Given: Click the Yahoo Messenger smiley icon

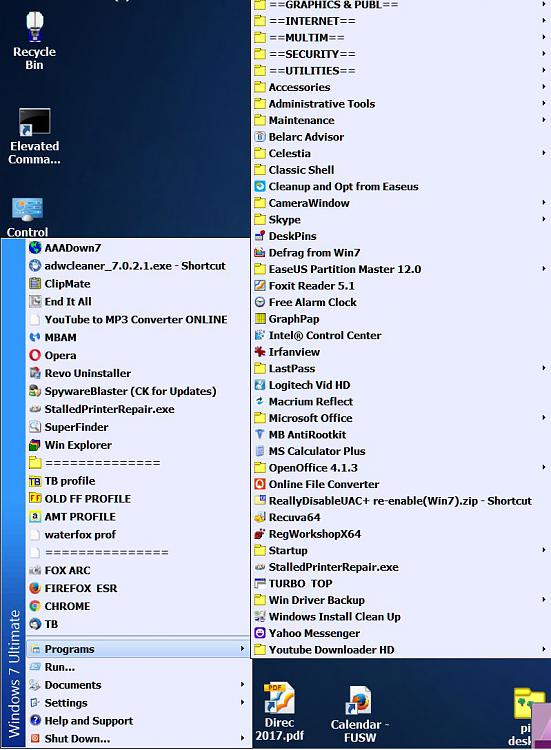Looking at the screenshot, I should click(x=260, y=633).
